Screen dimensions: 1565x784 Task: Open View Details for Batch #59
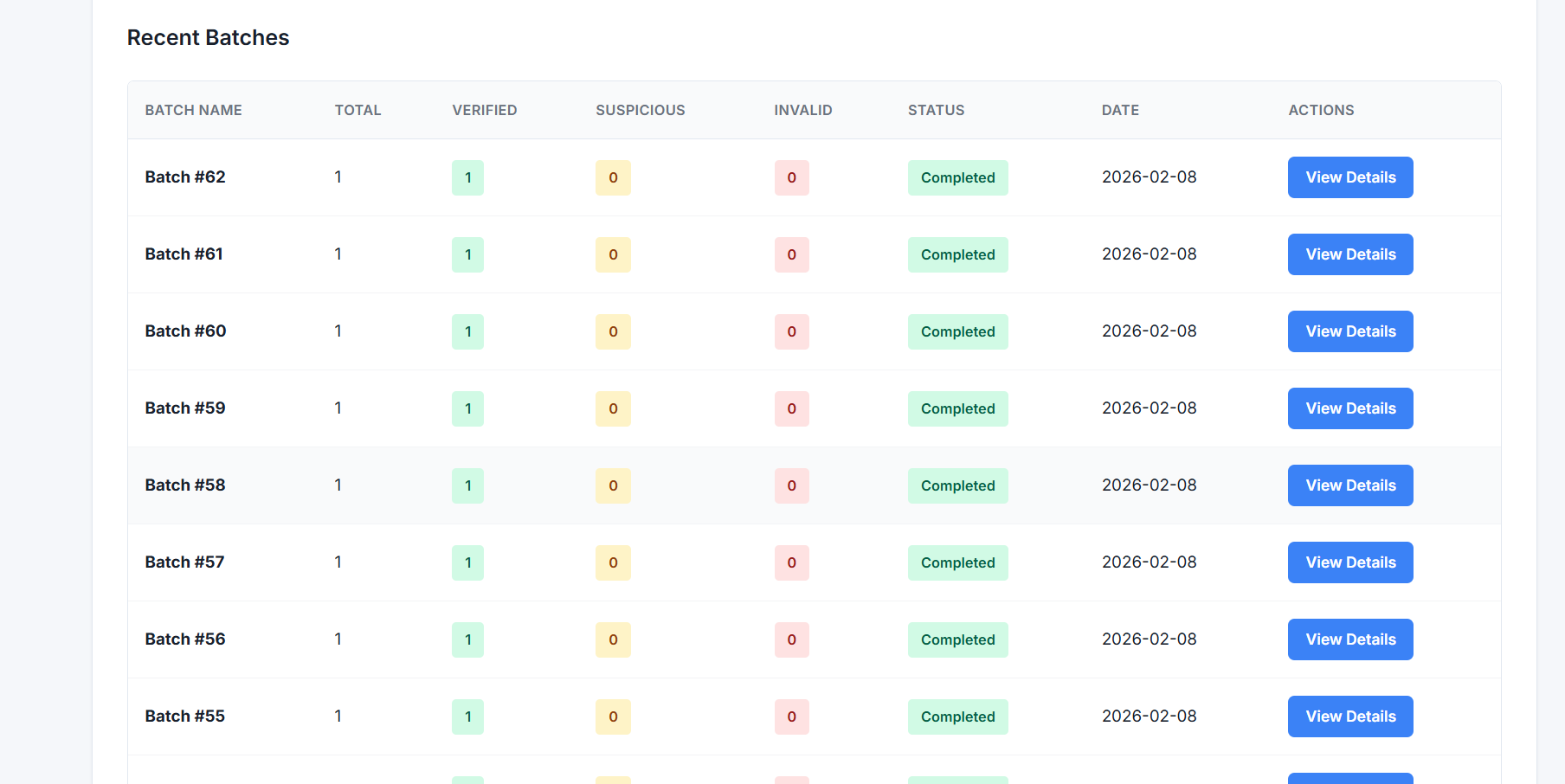(x=1350, y=408)
